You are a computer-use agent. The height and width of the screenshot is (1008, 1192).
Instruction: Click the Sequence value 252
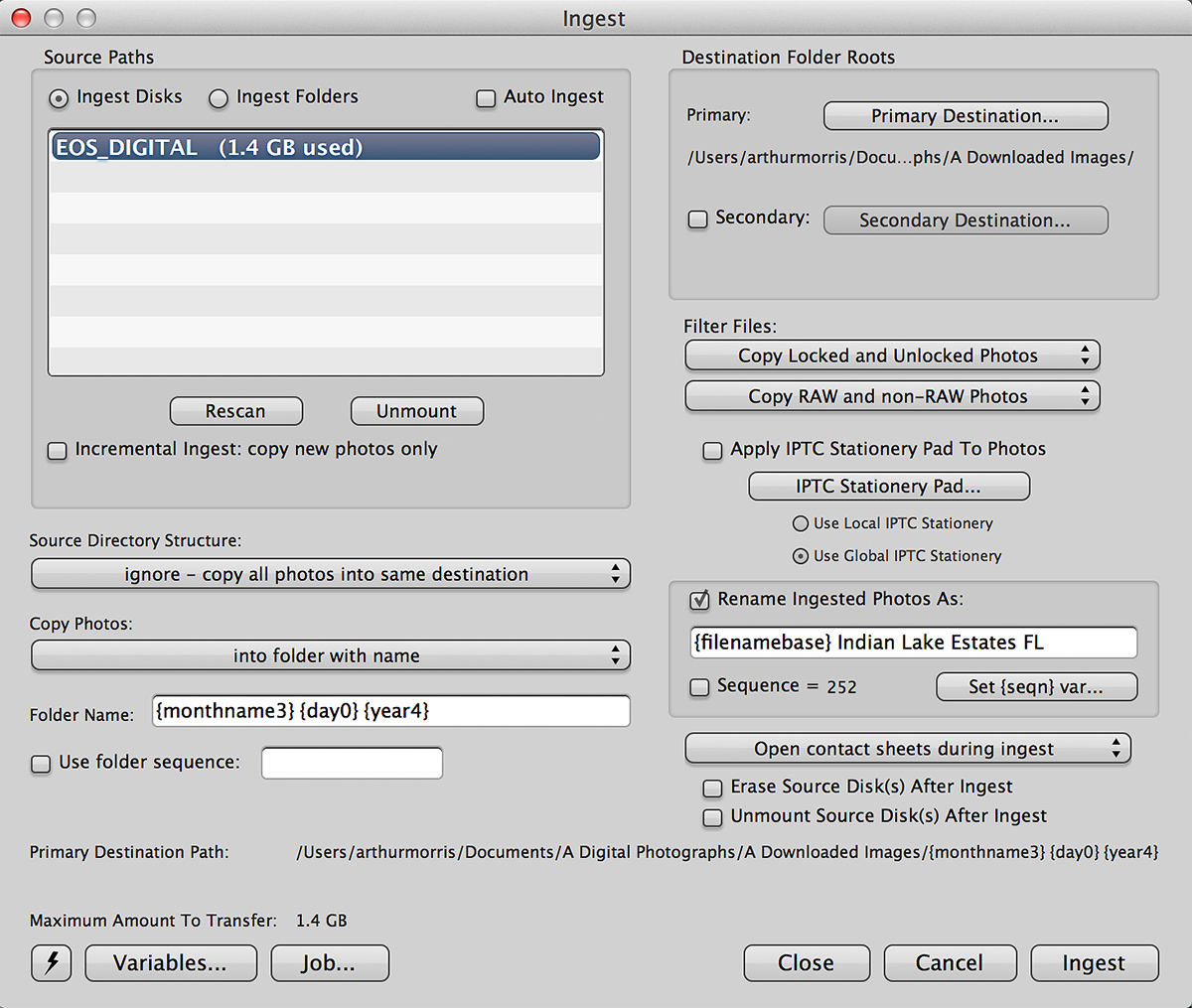pyautogui.click(x=841, y=687)
